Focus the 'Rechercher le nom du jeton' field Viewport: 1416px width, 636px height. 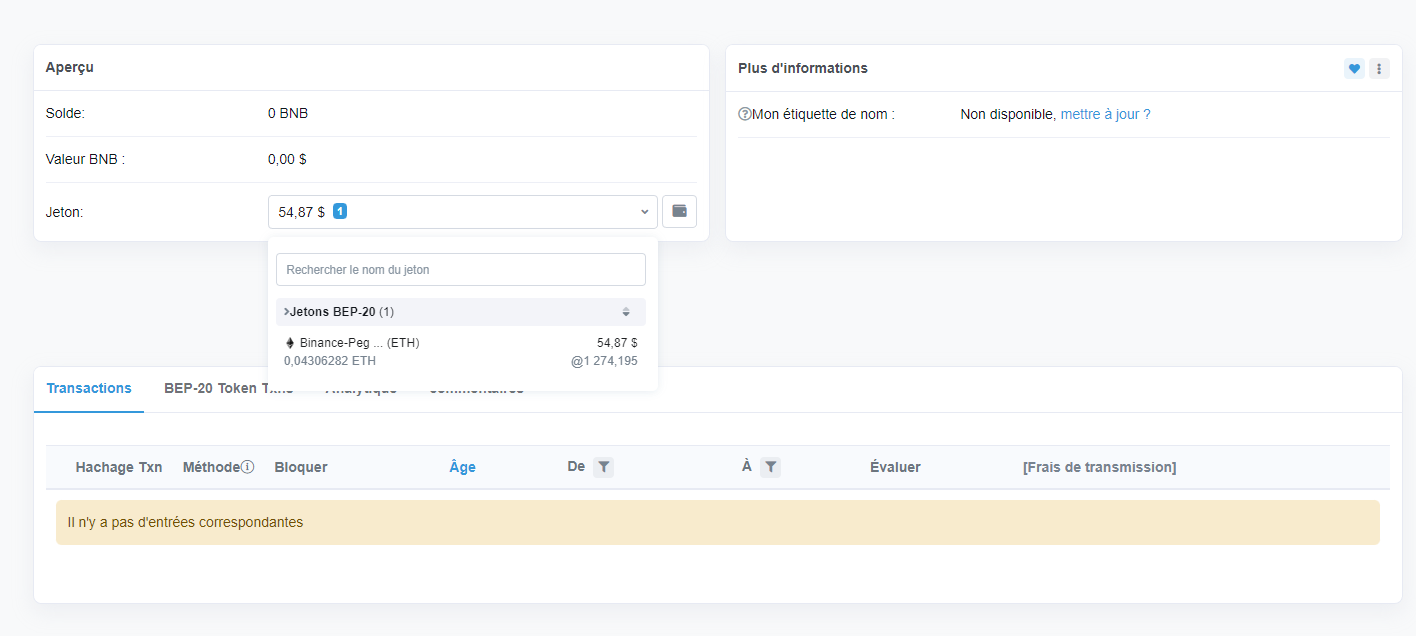[460, 270]
